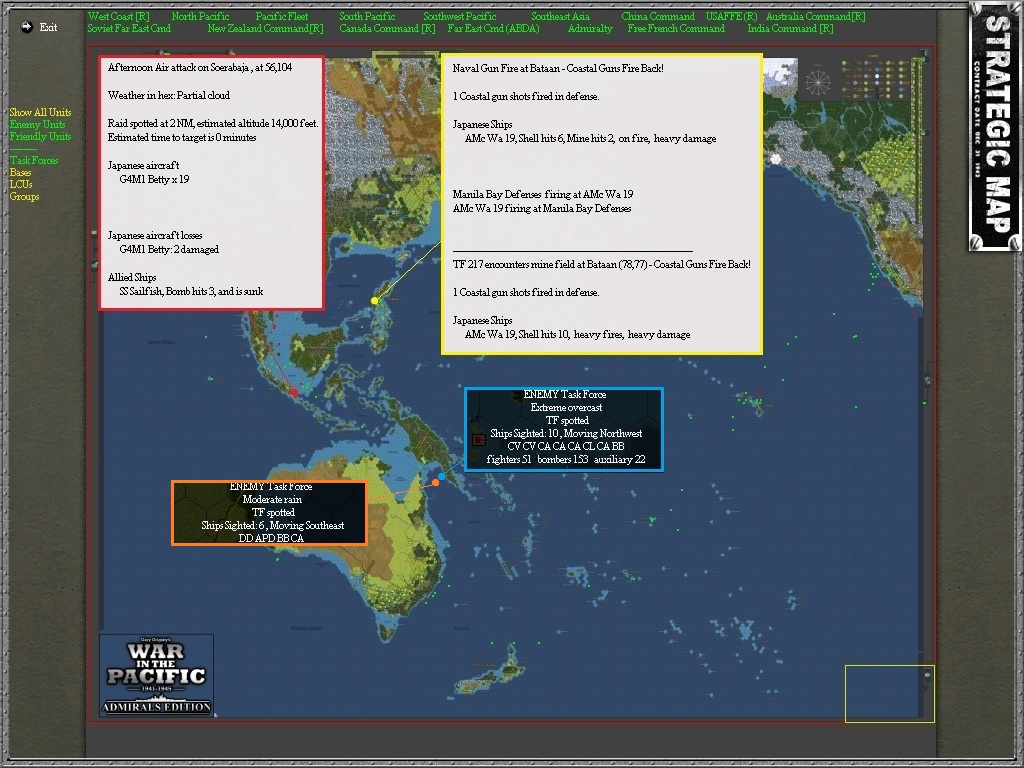Screen dimensions: 1024x768
Task: Click 'Ships Sighted: 6, Moving Southeast' text
Action: click(272, 525)
